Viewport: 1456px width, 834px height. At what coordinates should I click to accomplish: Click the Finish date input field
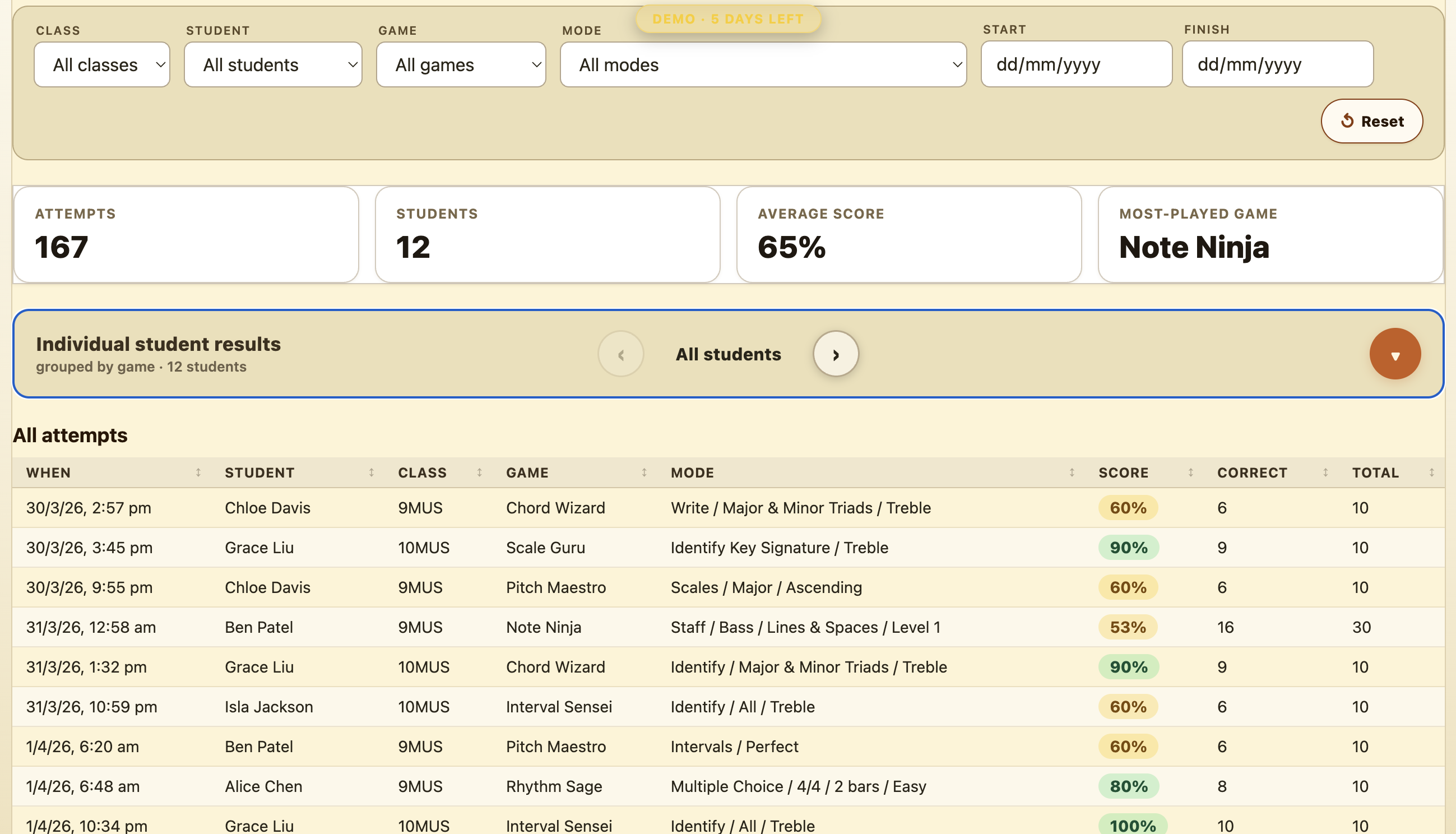click(1278, 64)
